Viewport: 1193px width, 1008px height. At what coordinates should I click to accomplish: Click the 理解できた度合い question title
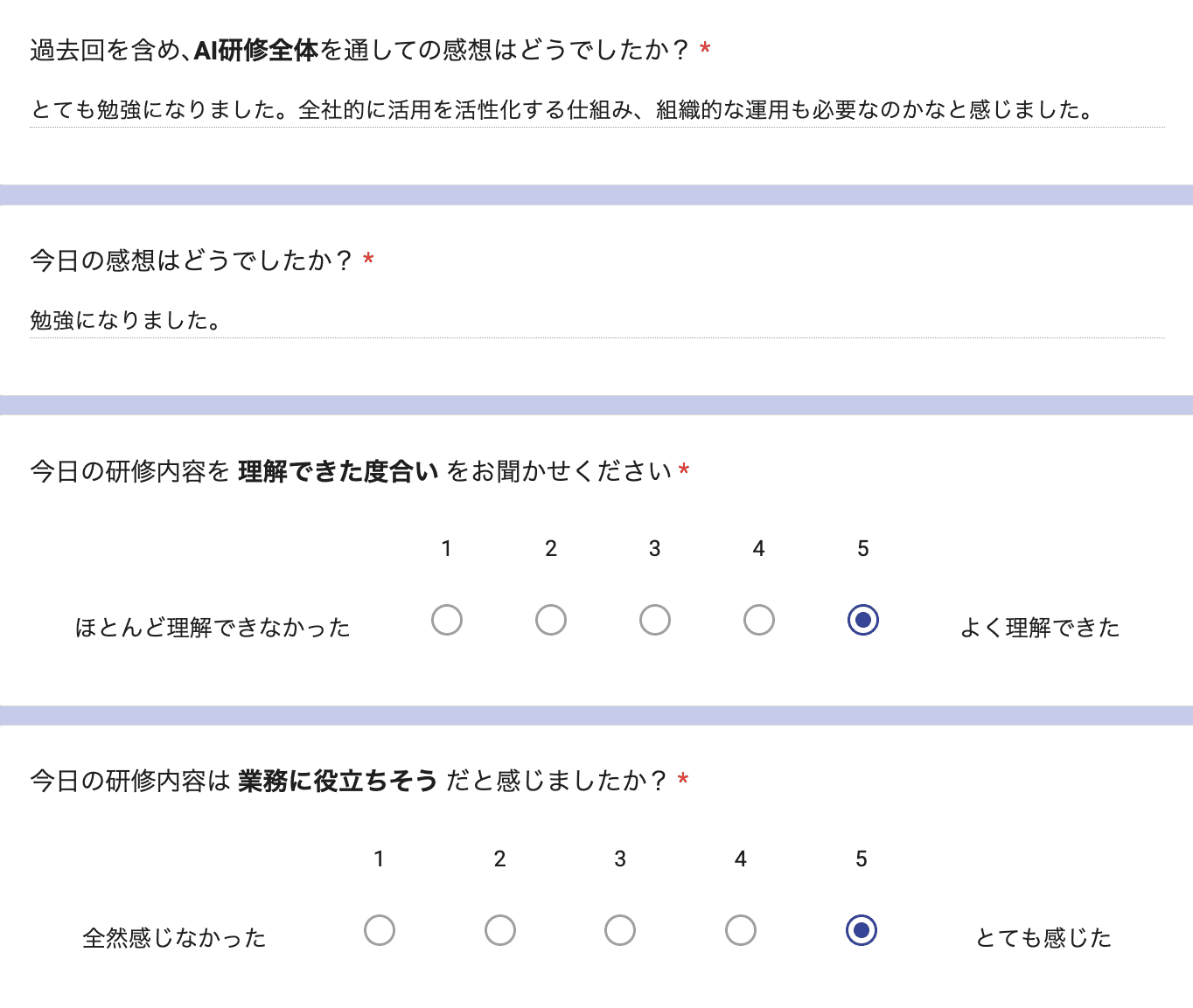pos(357,470)
